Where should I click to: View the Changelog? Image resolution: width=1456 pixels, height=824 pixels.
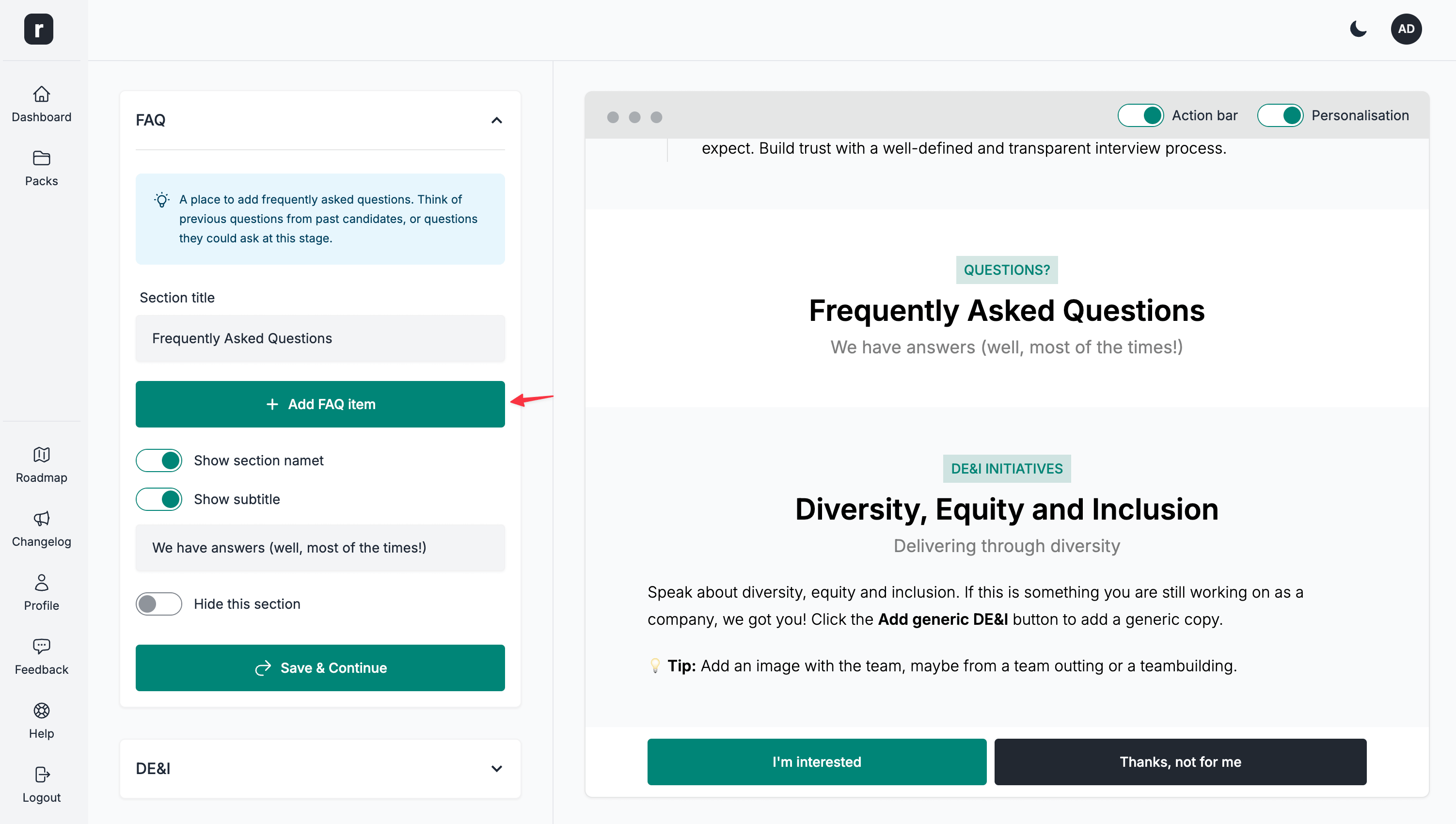(41, 529)
